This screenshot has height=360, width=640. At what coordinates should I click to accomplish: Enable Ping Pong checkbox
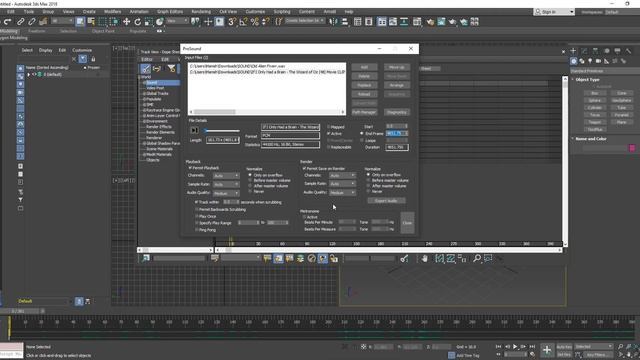click(197, 230)
